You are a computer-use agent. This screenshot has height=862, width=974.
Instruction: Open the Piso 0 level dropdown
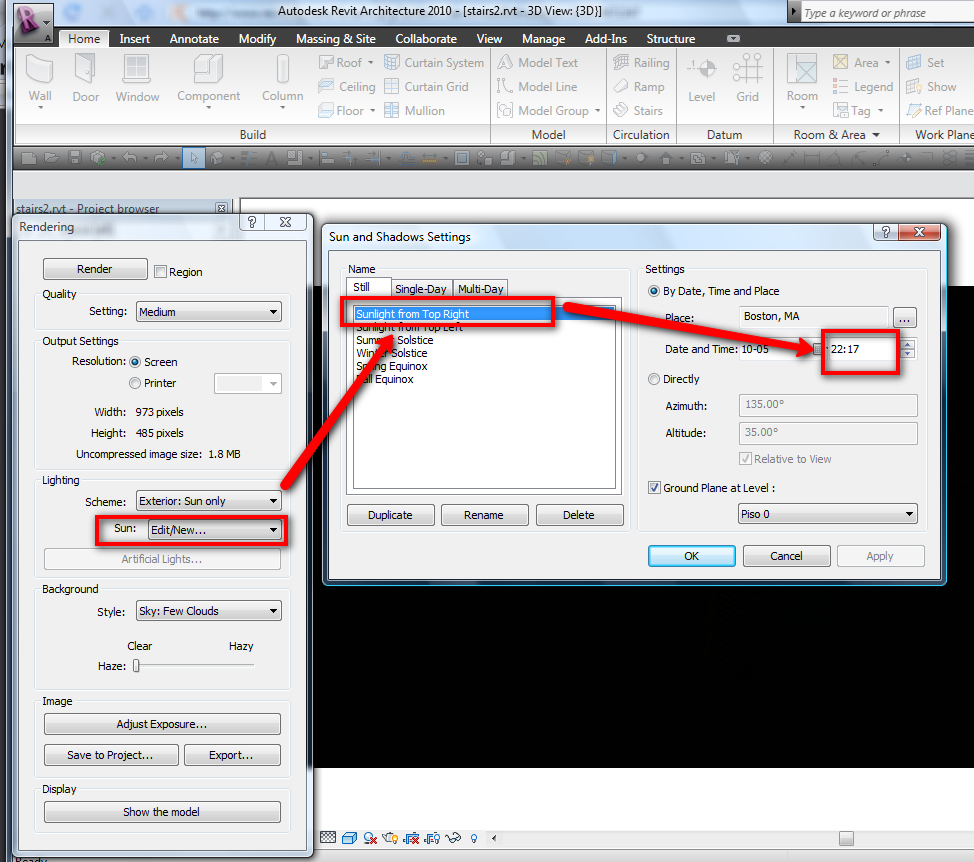click(827, 514)
